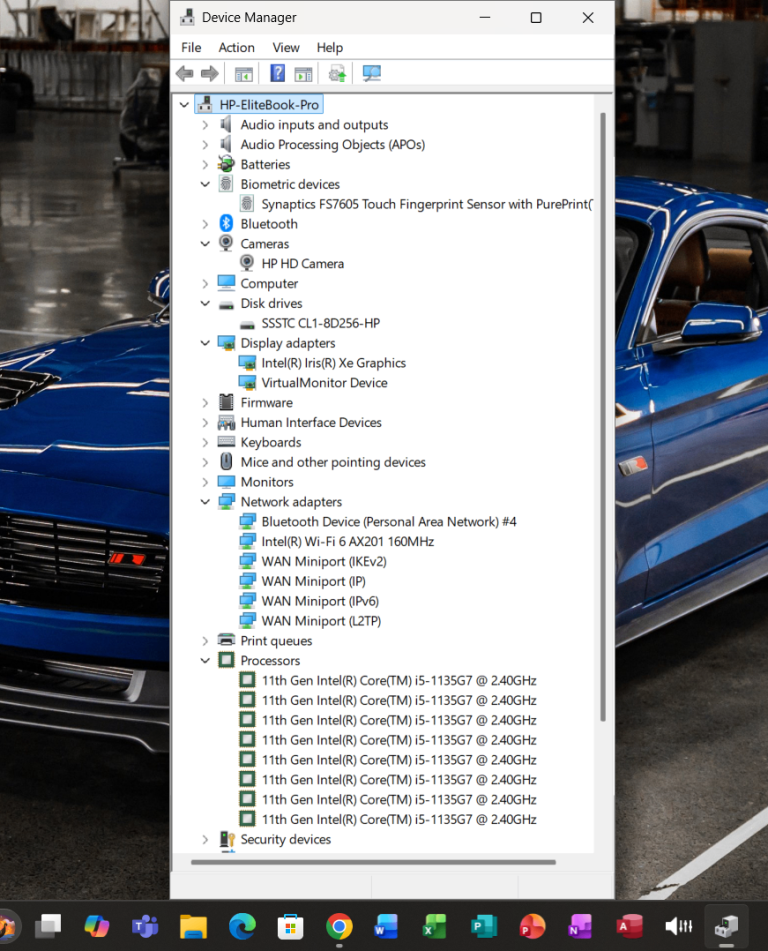This screenshot has width=768, height=951.
Task: Expand the Audio inputs and outputs category
Action: click(x=205, y=125)
